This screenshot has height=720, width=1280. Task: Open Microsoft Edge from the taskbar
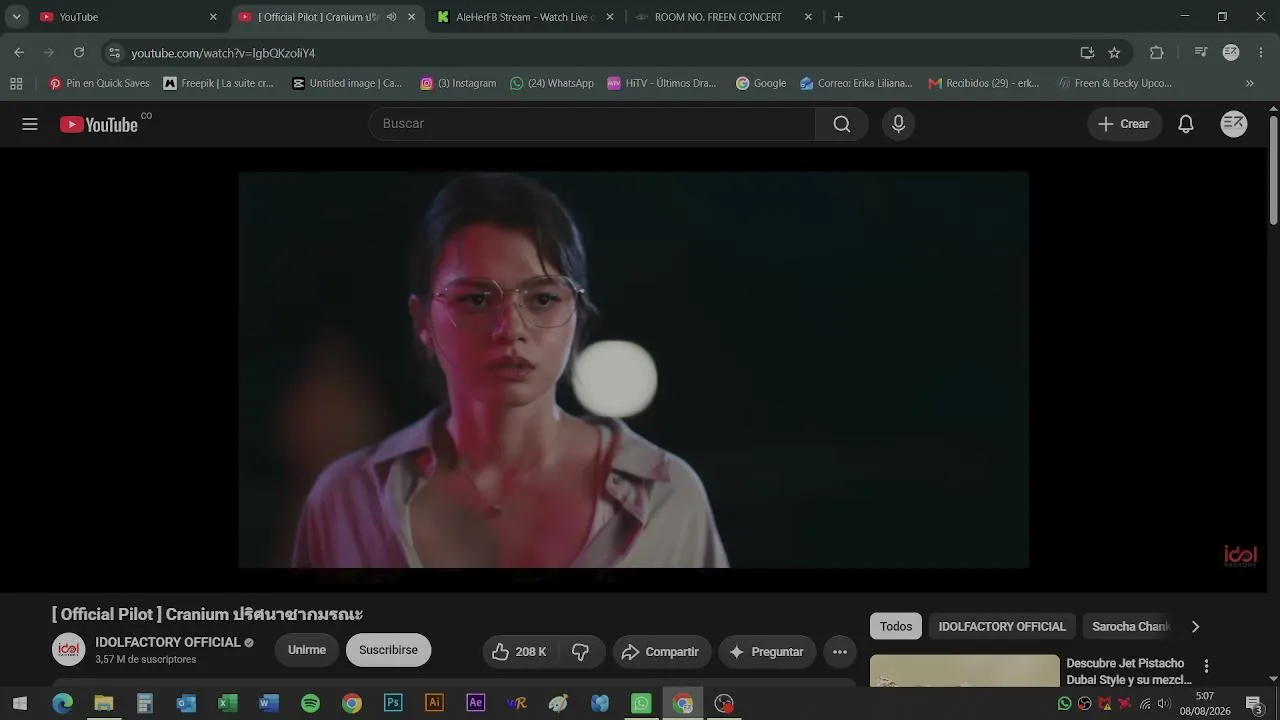click(63, 703)
